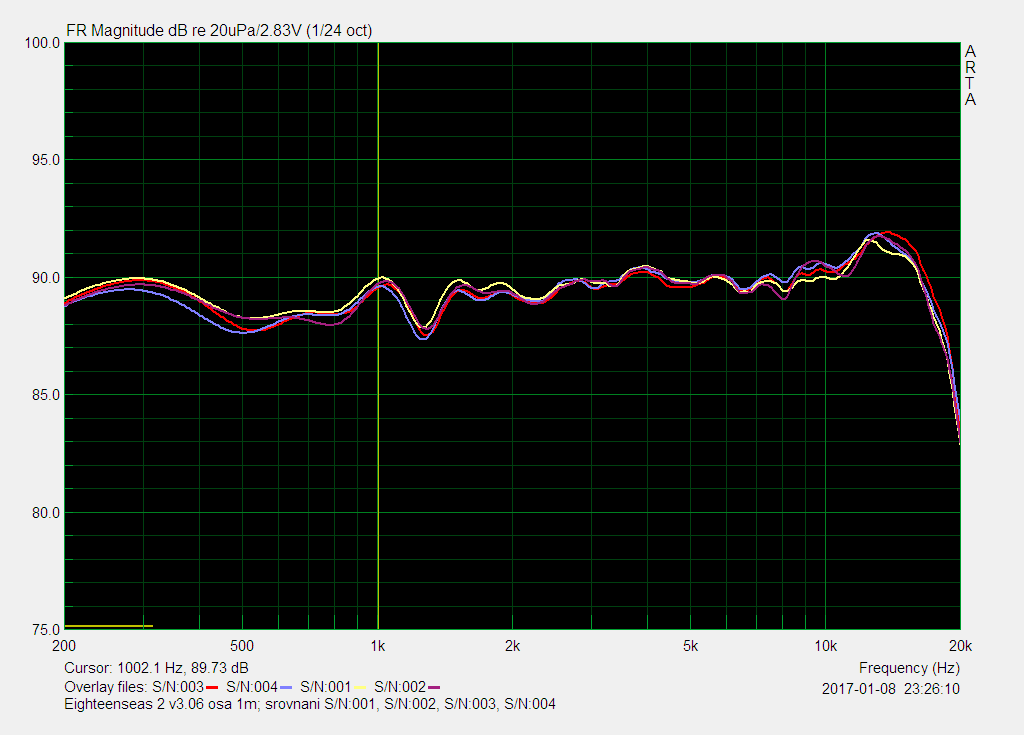Click the 10k frequency axis label
Screen dimensions: 1024x735
(x=825, y=646)
